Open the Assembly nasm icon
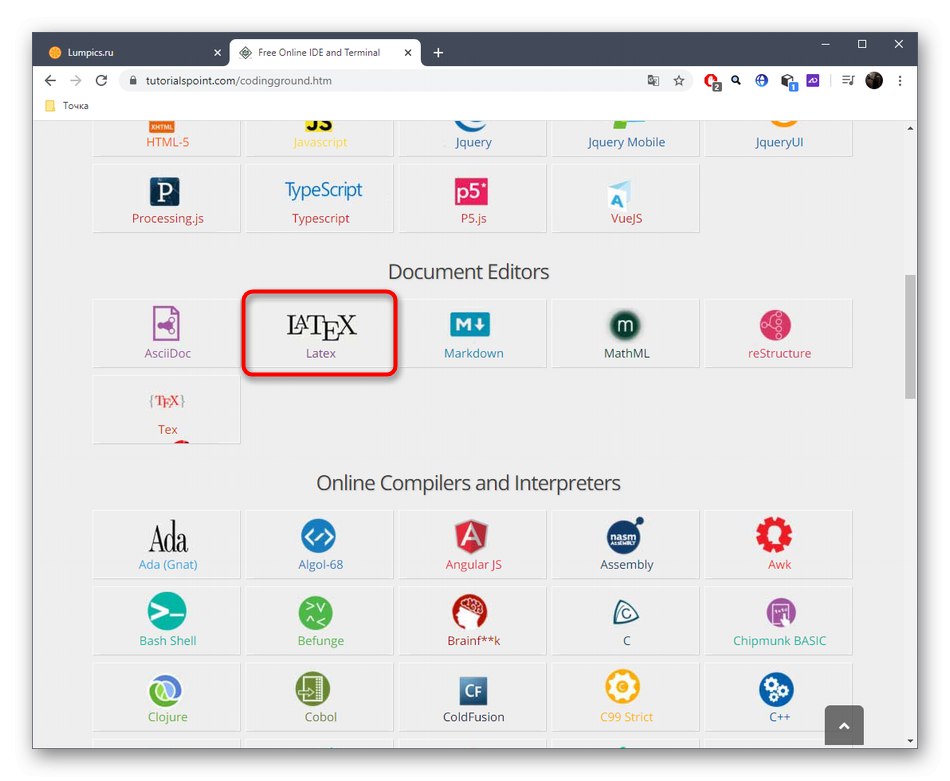This screenshot has width=950, height=781. 625,536
